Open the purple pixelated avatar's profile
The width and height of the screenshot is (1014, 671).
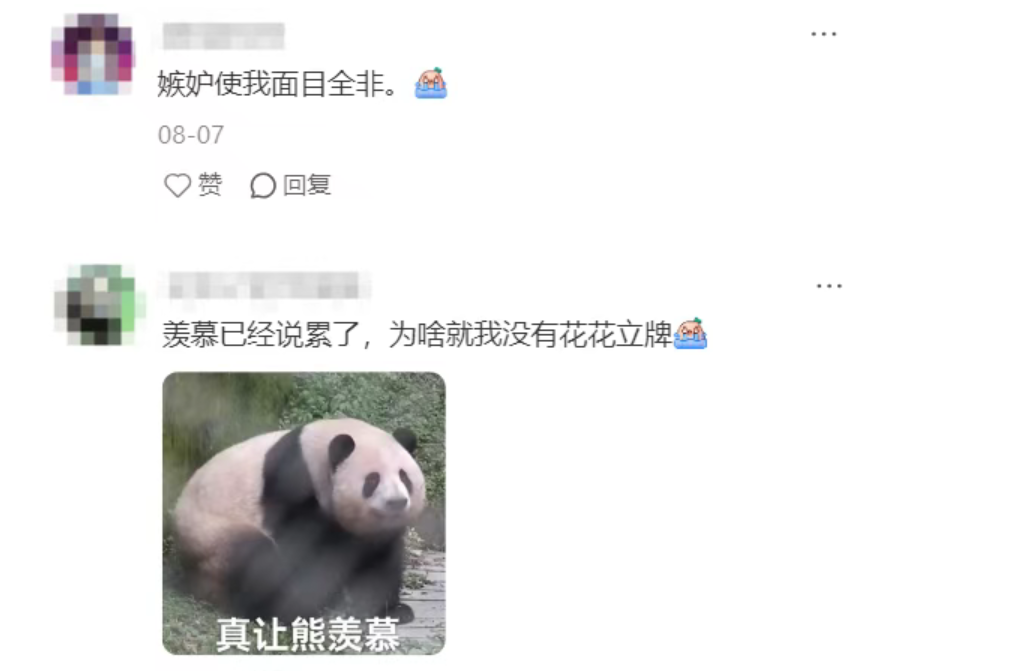(x=92, y=54)
